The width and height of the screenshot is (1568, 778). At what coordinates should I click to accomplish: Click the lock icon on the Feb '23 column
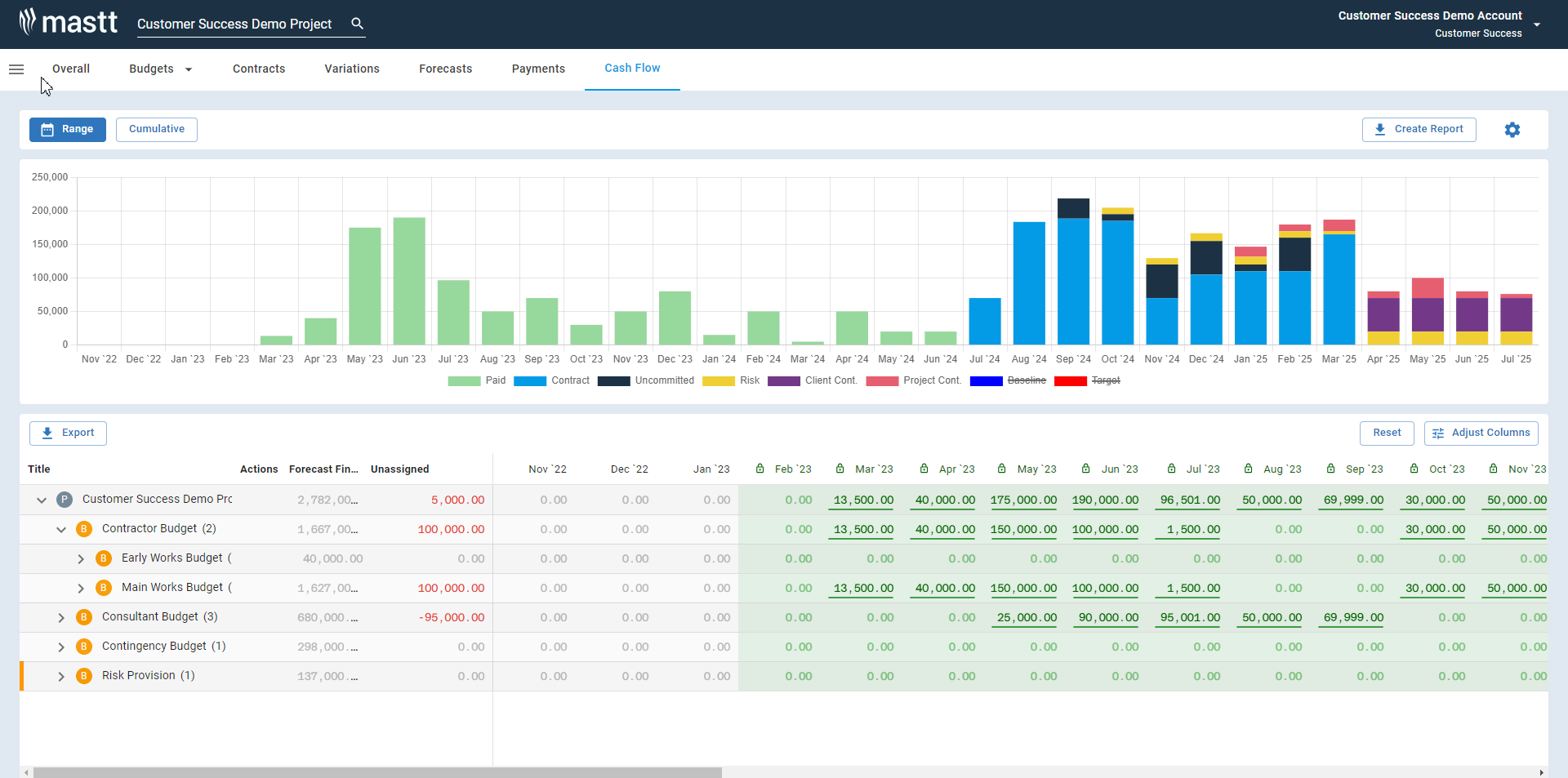759,469
